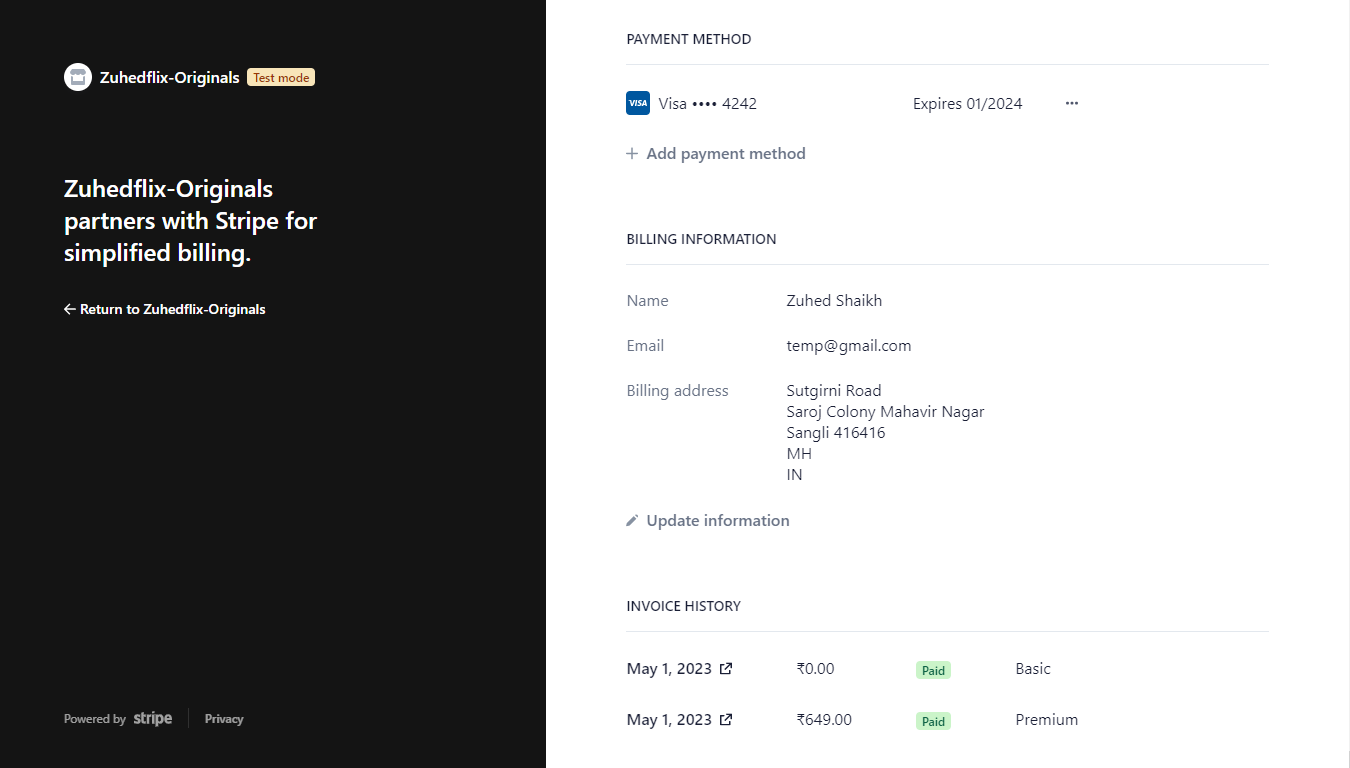Open the external link icon for Premium invoice
Screen dimensions: 1350x768
(x=726, y=720)
